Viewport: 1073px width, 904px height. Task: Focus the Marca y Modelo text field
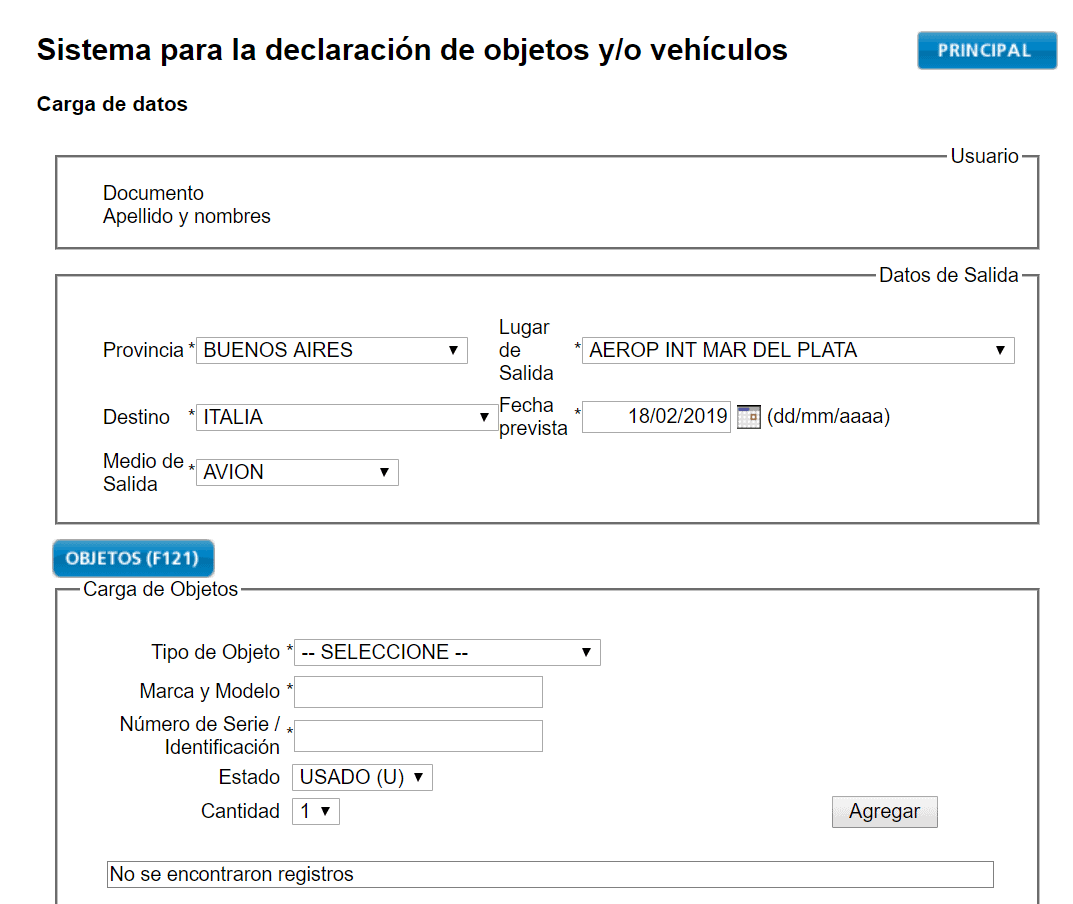point(418,691)
